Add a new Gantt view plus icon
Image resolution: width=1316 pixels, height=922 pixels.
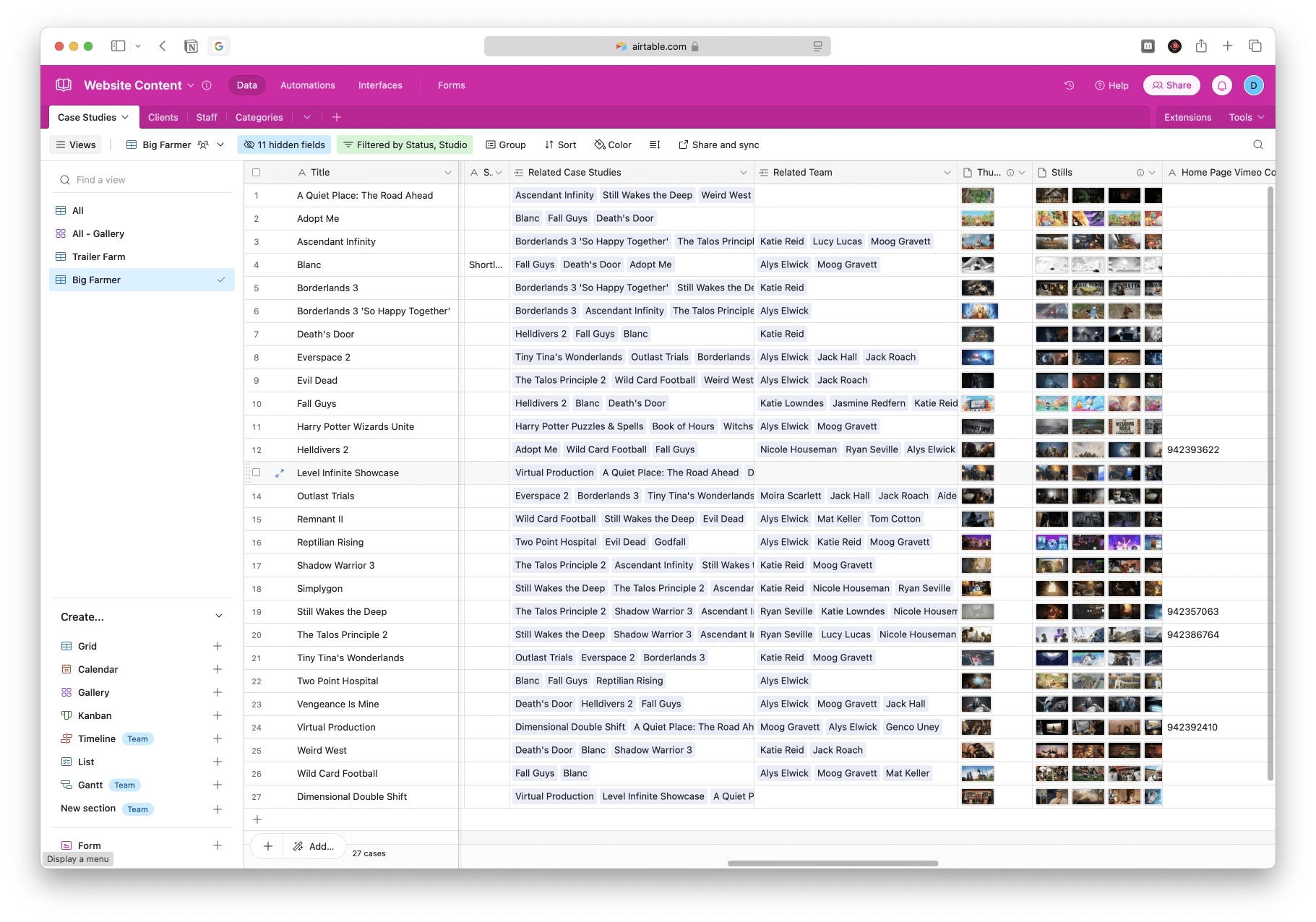point(218,785)
